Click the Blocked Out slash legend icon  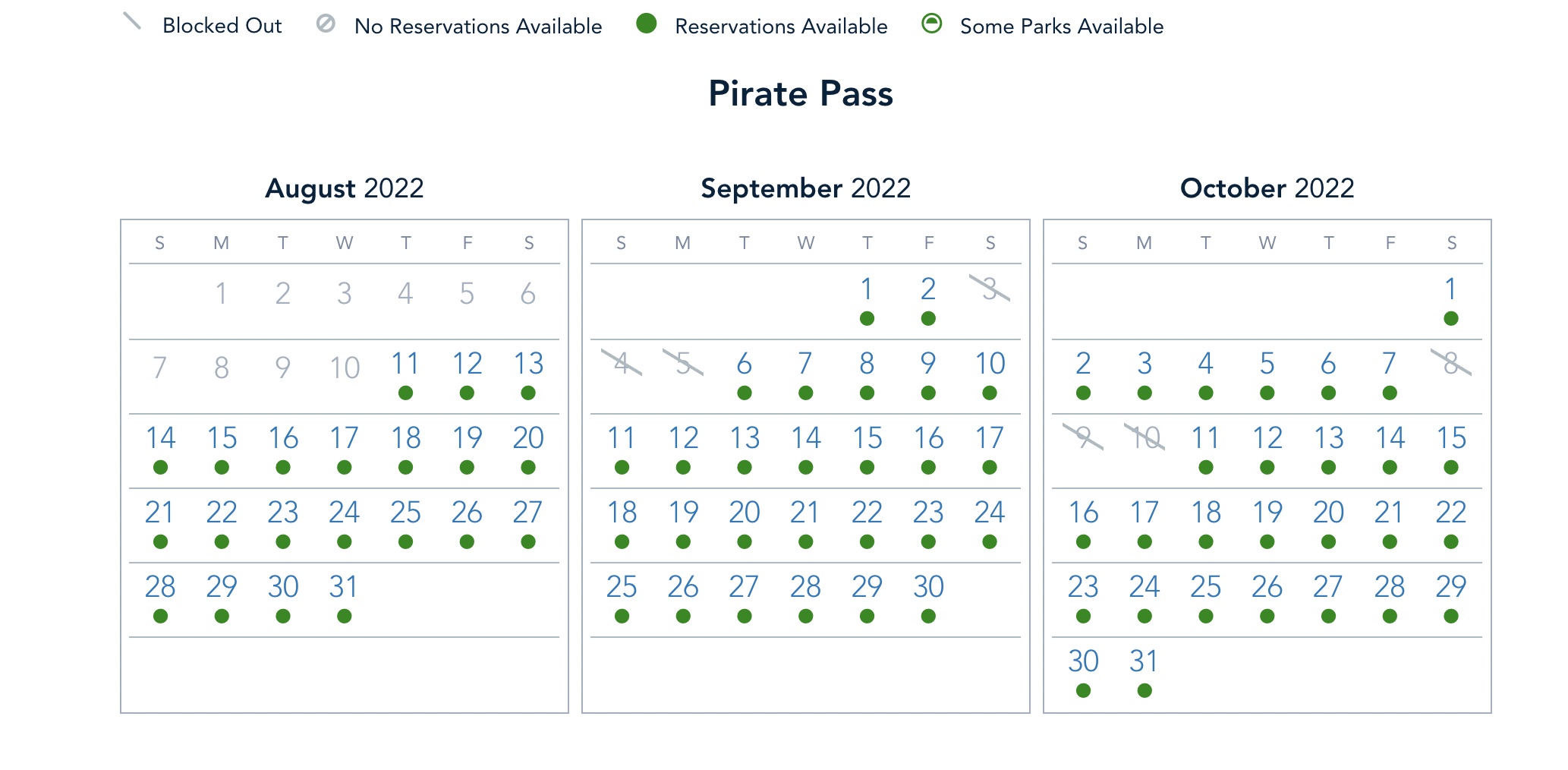pos(132,22)
